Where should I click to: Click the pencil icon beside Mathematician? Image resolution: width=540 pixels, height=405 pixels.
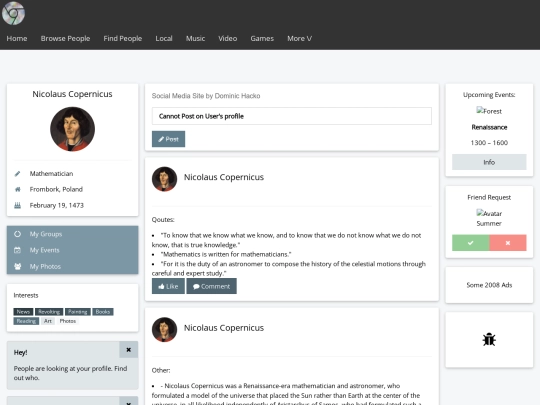18,174
